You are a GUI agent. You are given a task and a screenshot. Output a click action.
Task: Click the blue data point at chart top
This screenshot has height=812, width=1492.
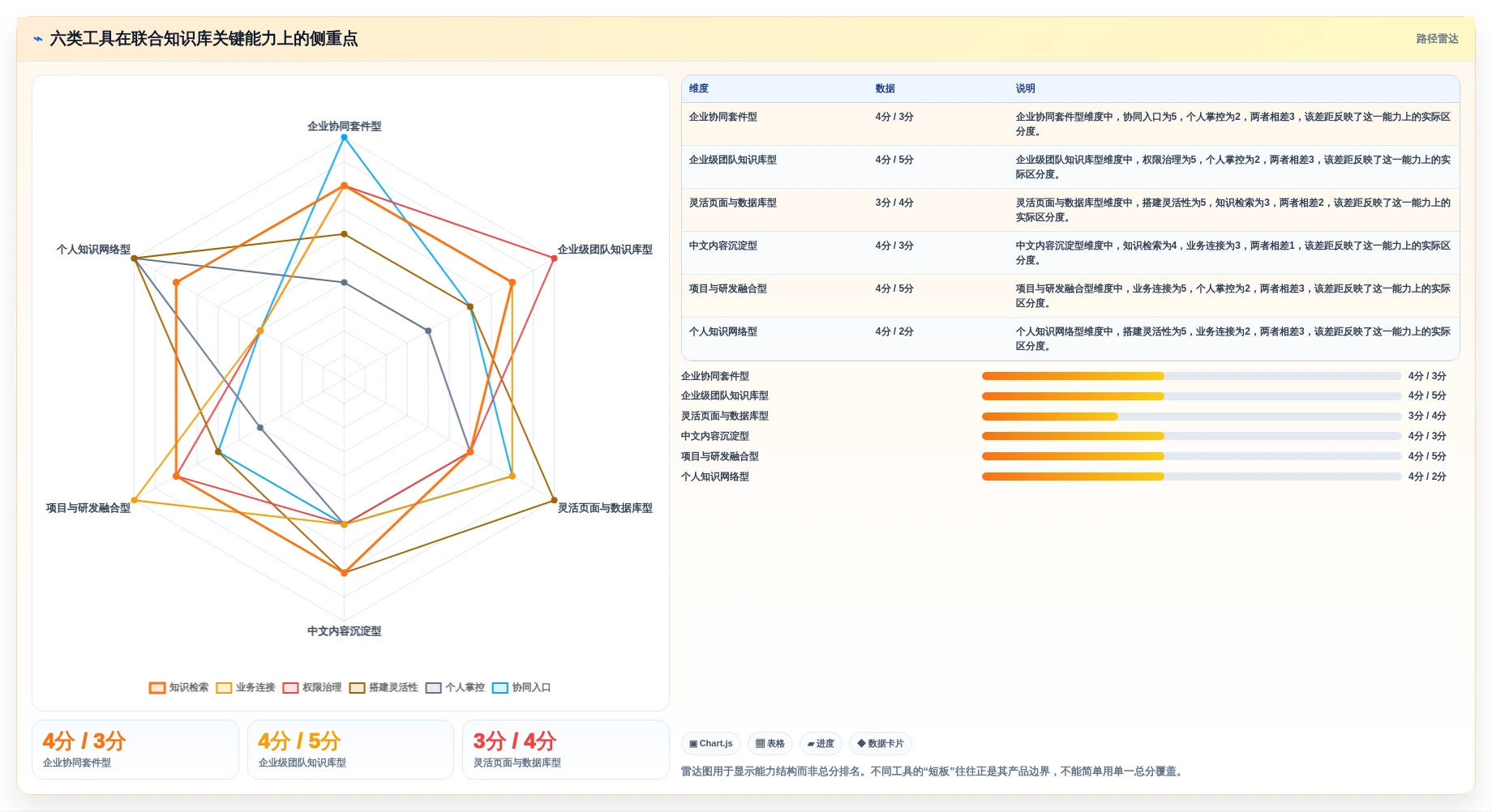coord(344,138)
